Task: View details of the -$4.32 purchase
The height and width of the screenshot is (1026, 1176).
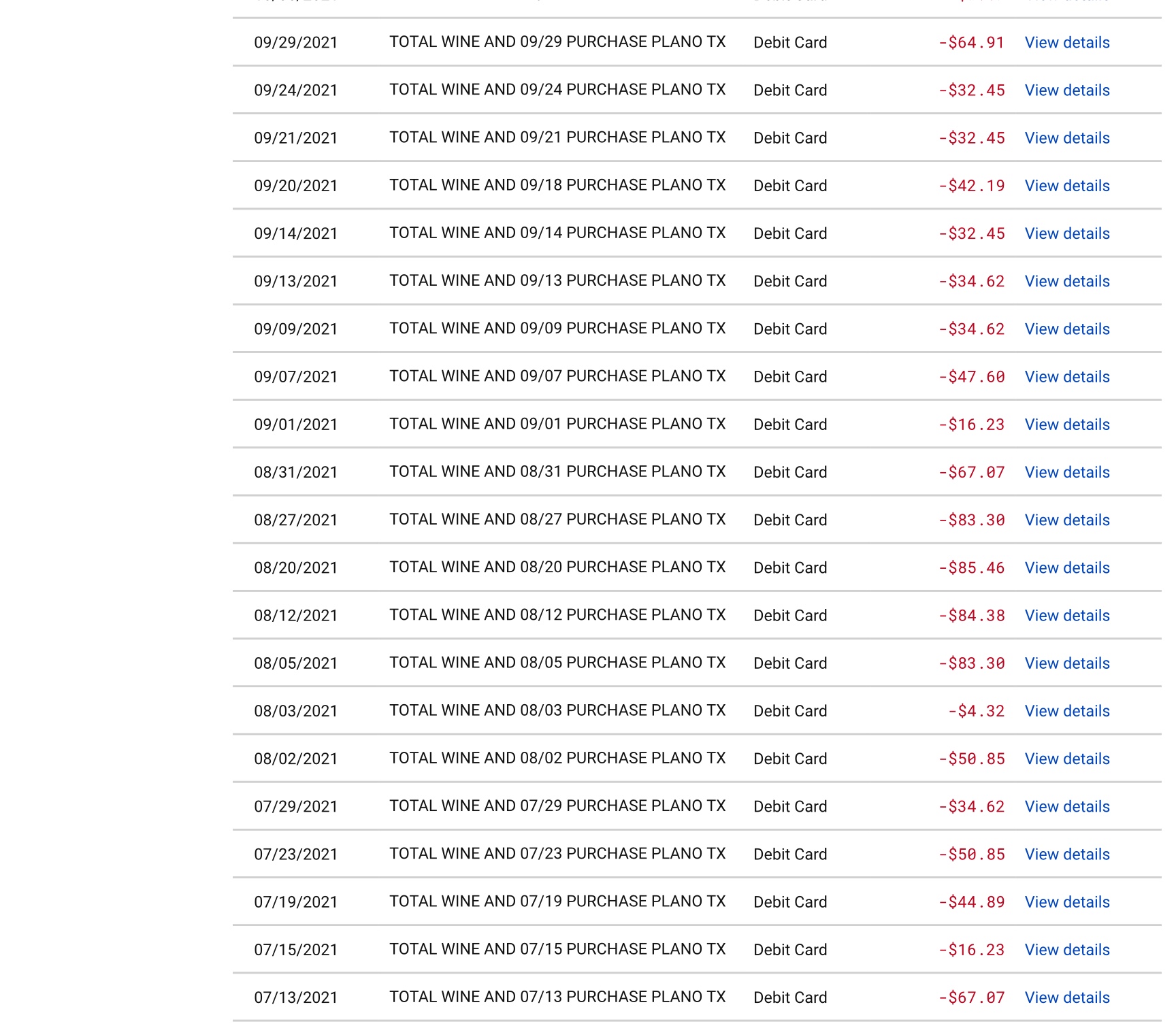Action: tap(1066, 711)
